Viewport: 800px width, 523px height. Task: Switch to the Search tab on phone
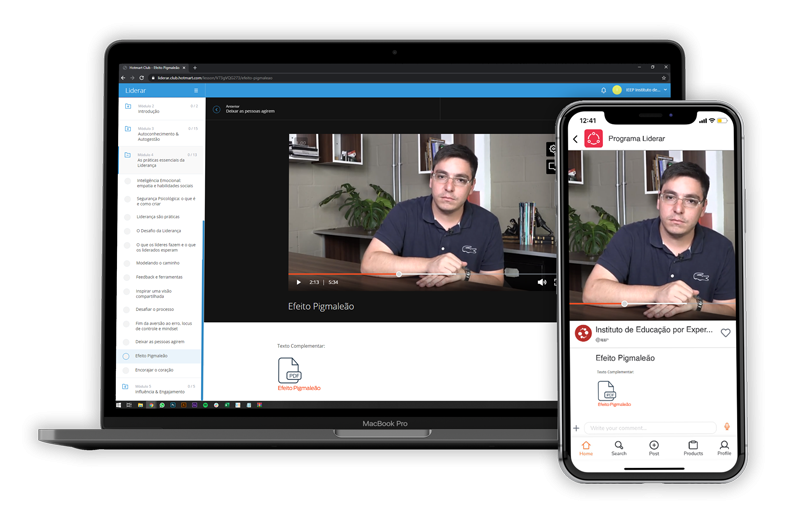pyautogui.click(x=619, y=448)
